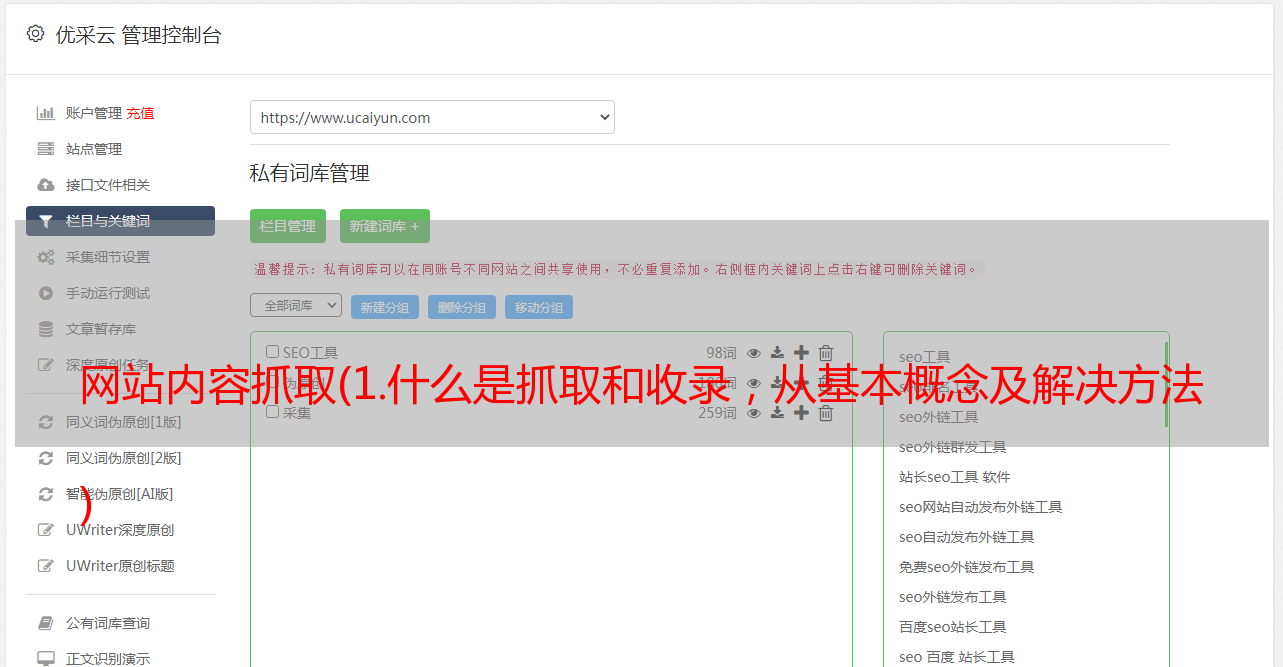Viewport: 1283px width, 667px height.
Task: Click the refresh icon for 智能伪原创[AI版]
Action: [45, 494]
